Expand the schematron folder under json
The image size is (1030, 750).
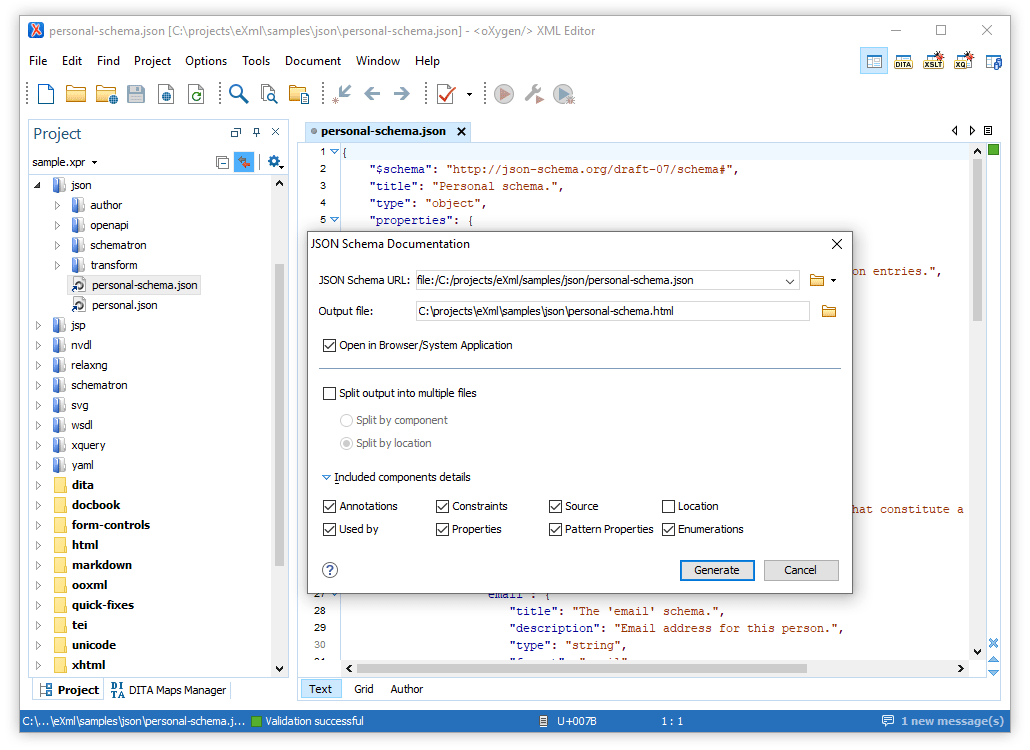tap(57, 246)
